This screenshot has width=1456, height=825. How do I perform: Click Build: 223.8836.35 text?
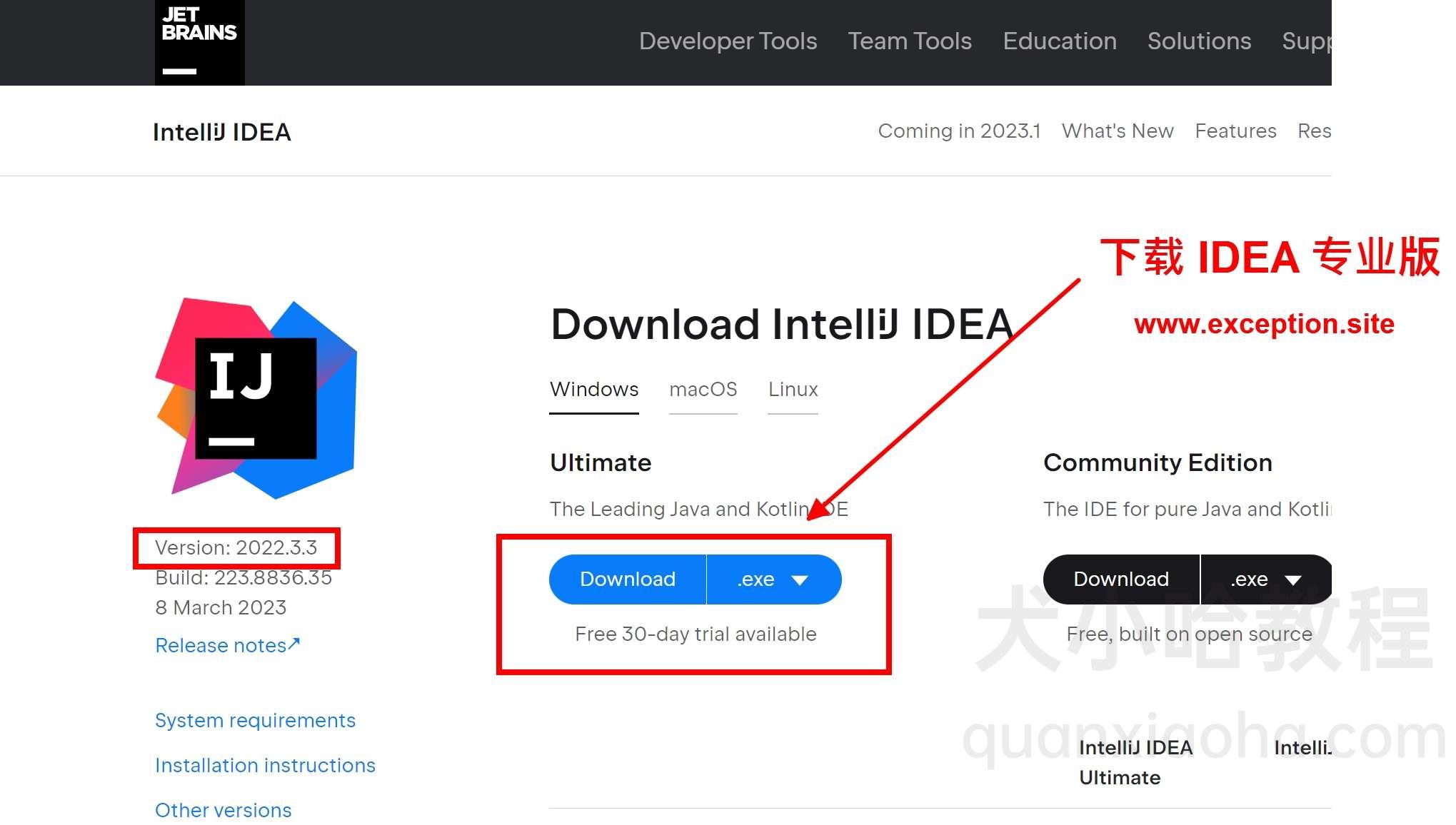click(243, 578)
